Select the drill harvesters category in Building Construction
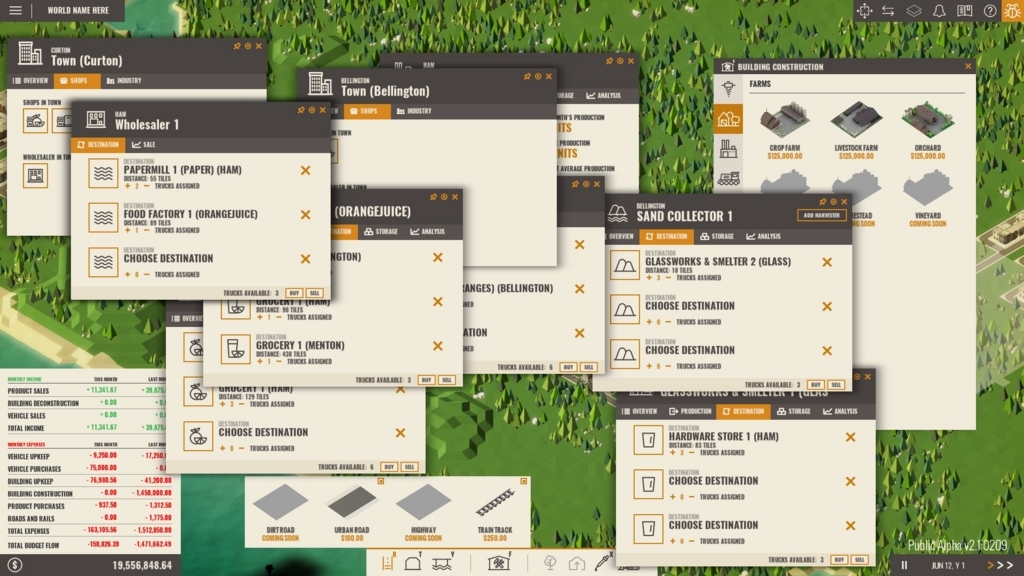This screenshot has width=1024, height=576. tap(728, 88)
